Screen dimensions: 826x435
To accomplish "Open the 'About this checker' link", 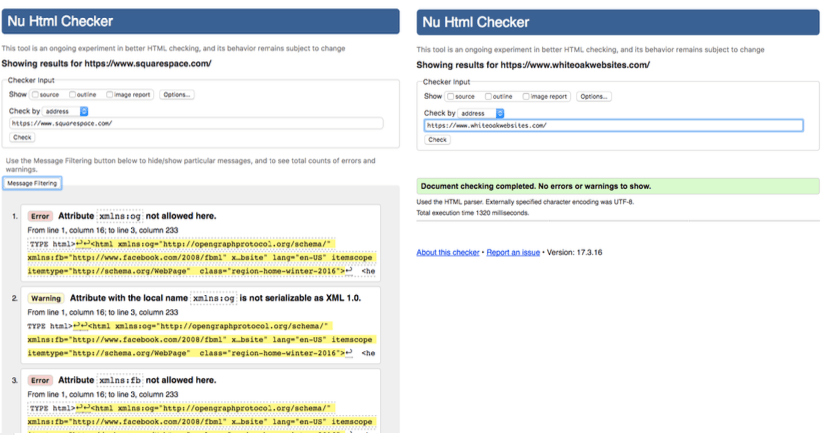I will tap(448, 252).
